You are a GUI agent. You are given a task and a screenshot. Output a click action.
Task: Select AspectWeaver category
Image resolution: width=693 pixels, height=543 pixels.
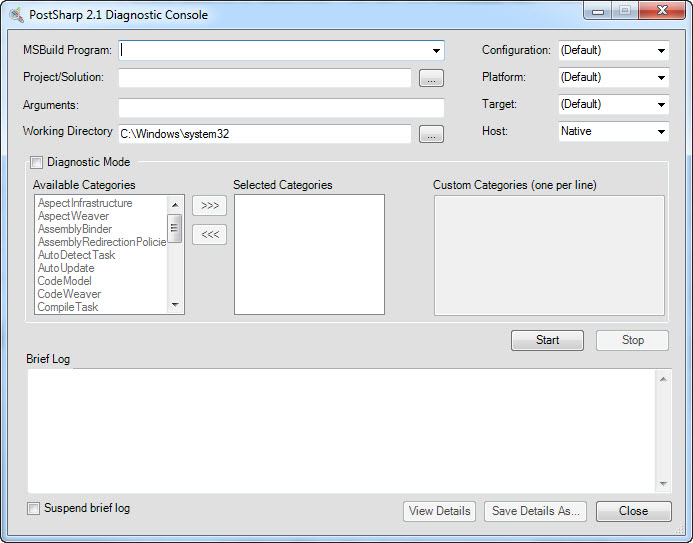[73, 216]
